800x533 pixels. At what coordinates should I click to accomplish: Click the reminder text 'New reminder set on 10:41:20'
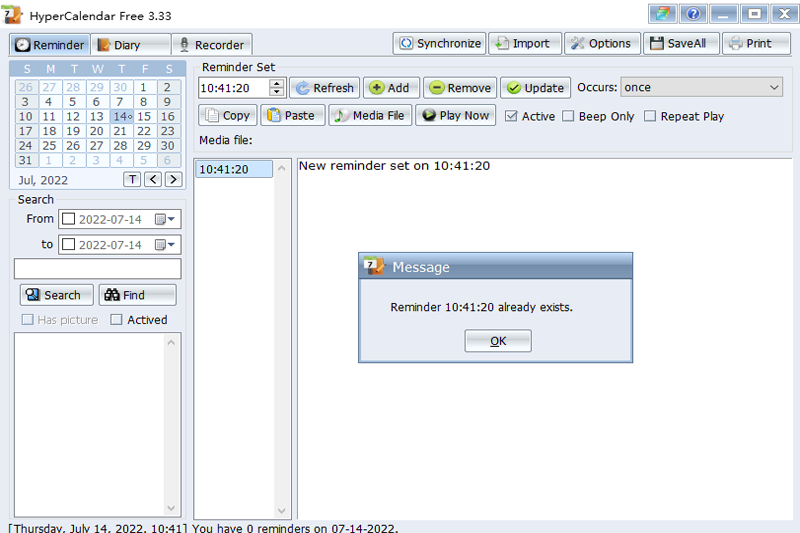coord(394,166)
